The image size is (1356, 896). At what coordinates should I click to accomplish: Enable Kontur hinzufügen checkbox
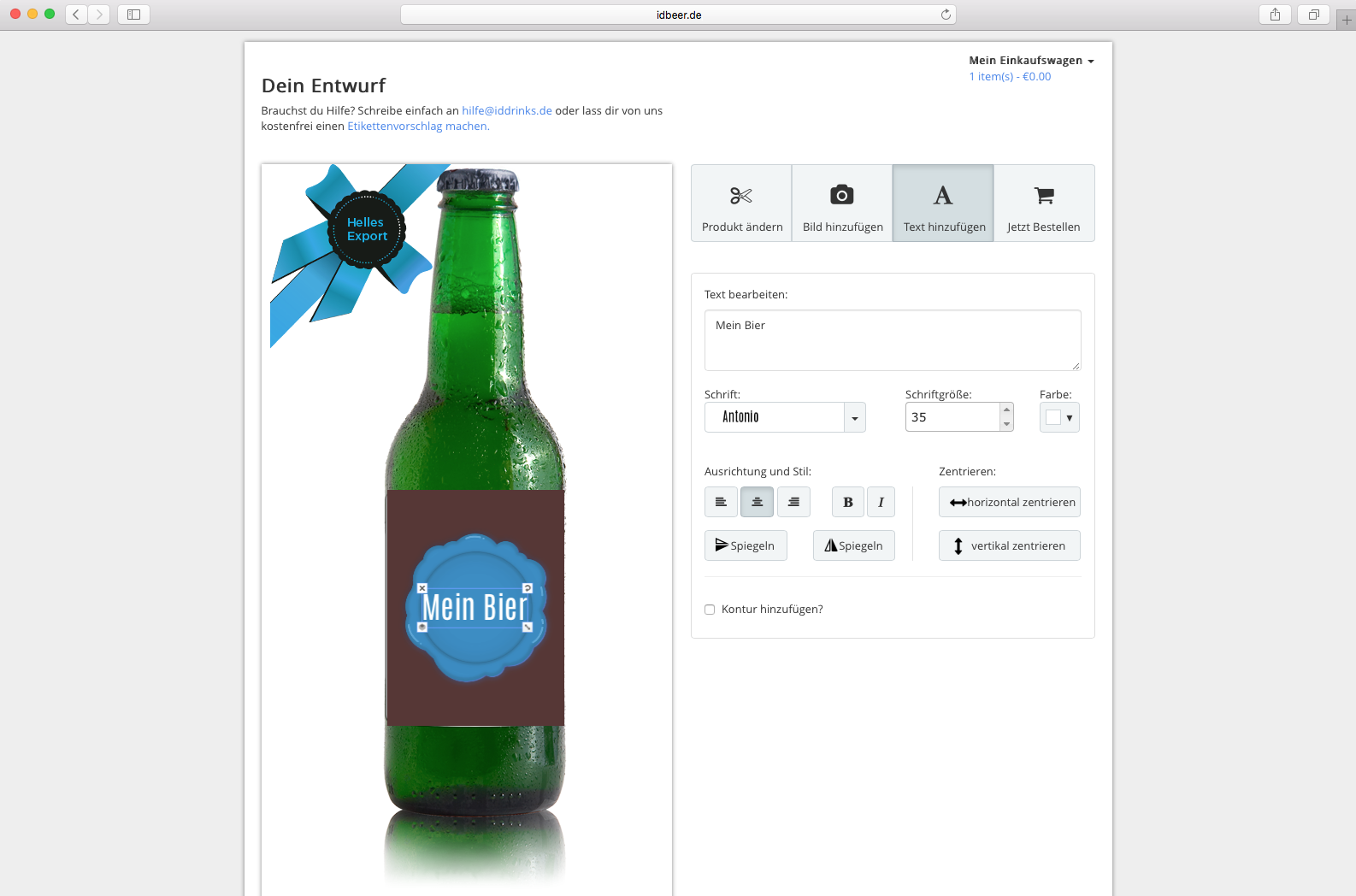click(710, 610)
